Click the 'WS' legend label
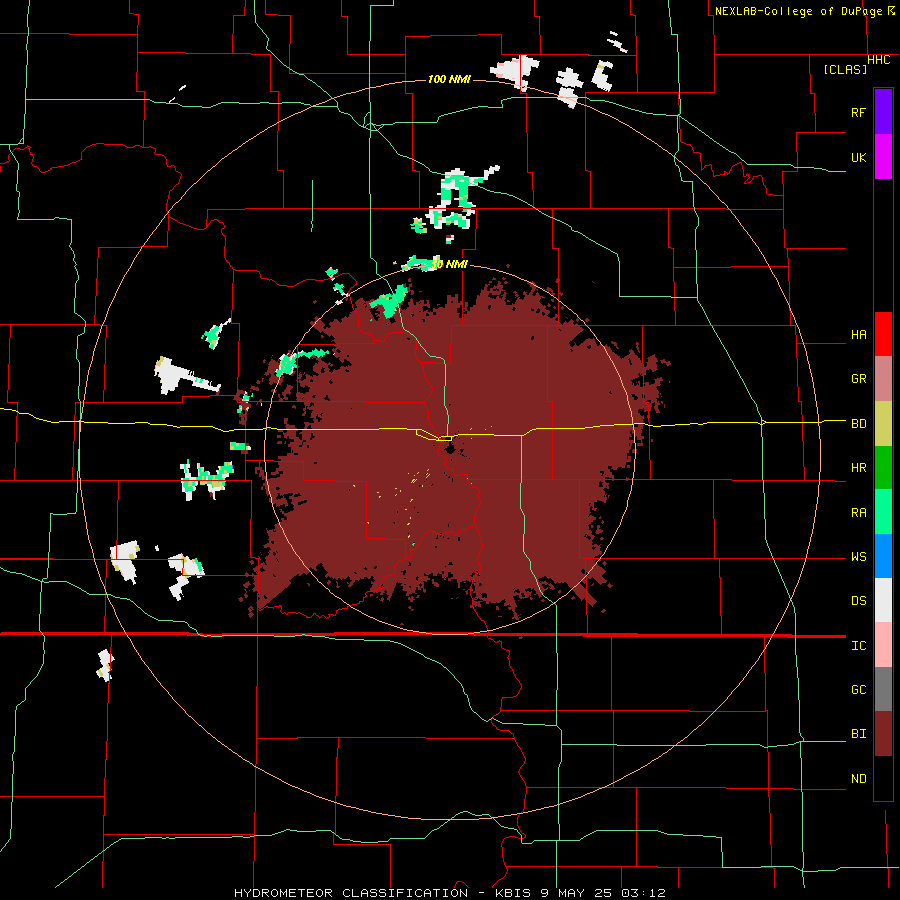 pos(858,557)
